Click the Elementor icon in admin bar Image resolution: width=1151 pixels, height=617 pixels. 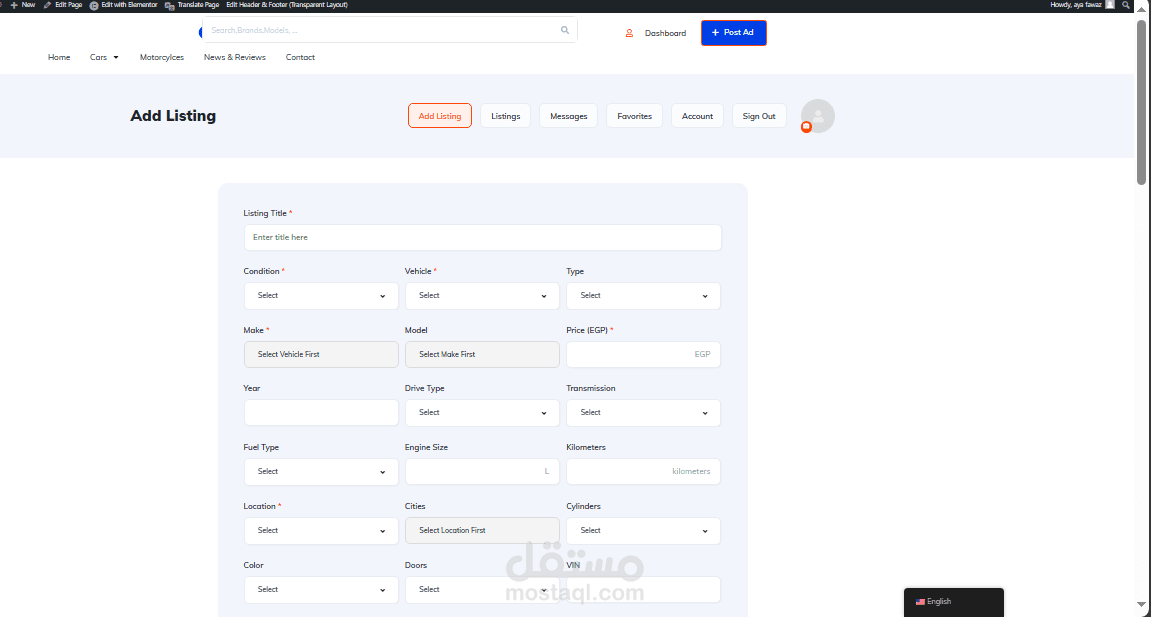94,5
